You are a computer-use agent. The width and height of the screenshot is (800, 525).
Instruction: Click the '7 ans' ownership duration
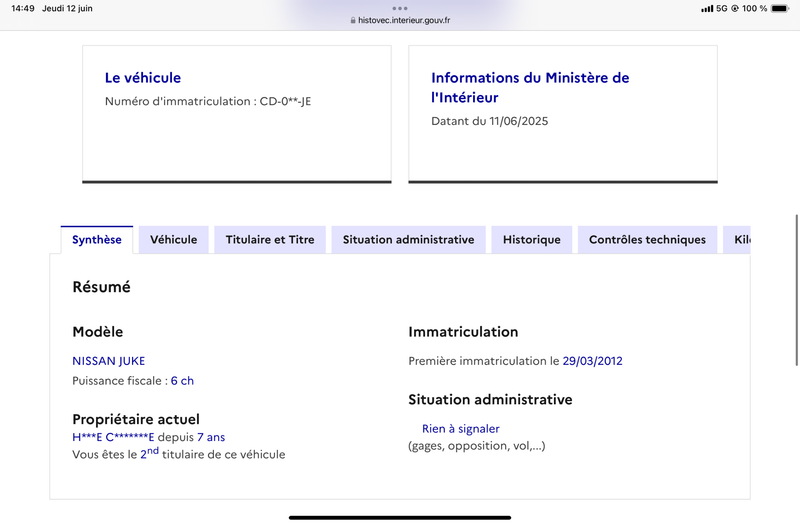pos(211,437)
